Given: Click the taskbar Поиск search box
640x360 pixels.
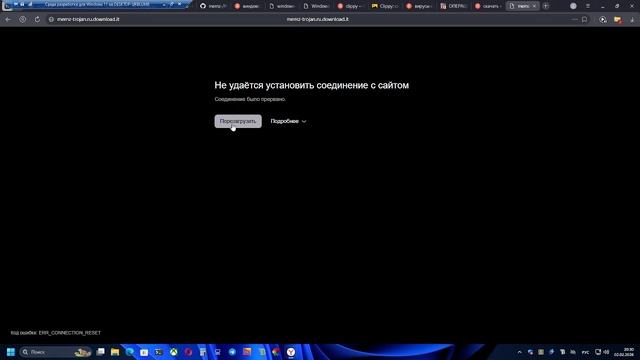Looking at the screenshot, I should click(x=56, y=352).
